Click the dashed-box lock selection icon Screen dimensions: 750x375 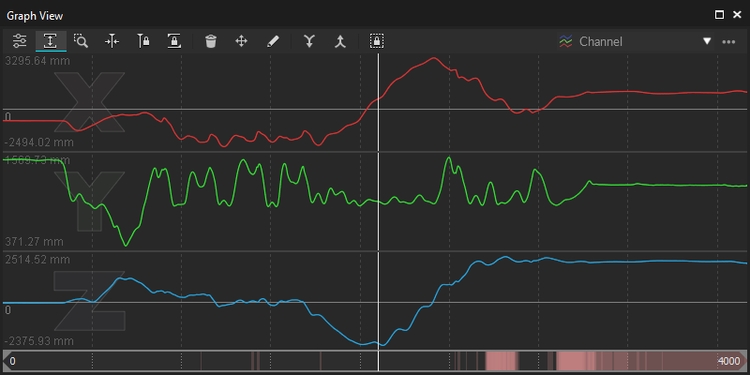tap(377, 42)
